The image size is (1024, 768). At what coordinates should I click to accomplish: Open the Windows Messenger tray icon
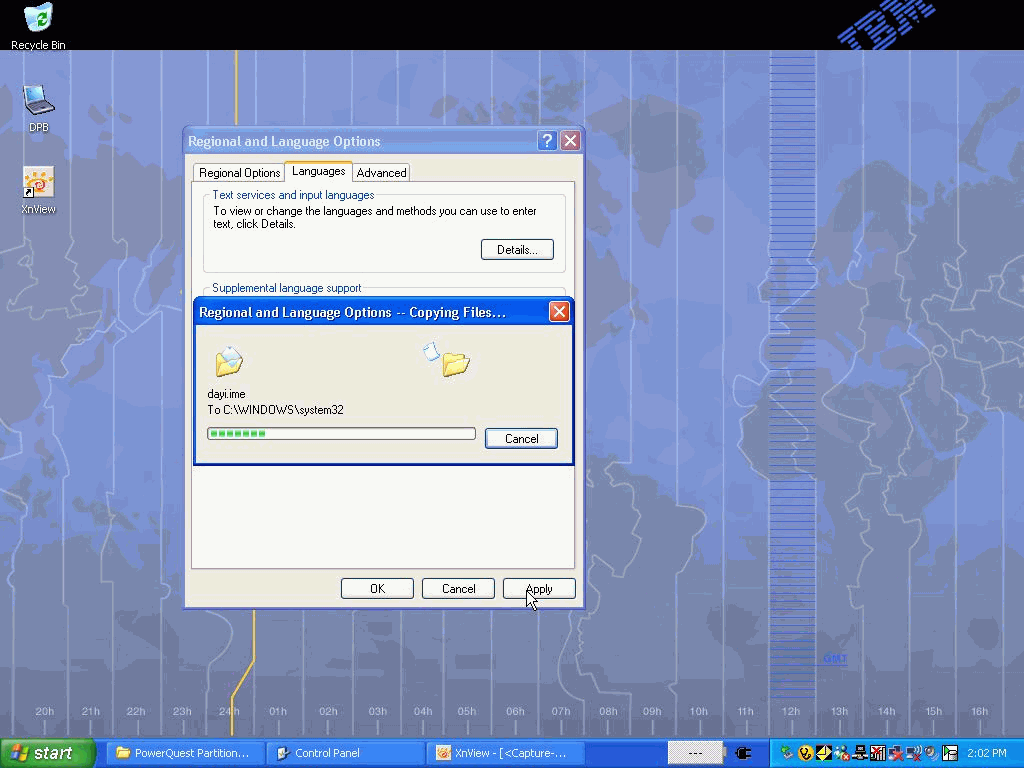pos(842,753)
